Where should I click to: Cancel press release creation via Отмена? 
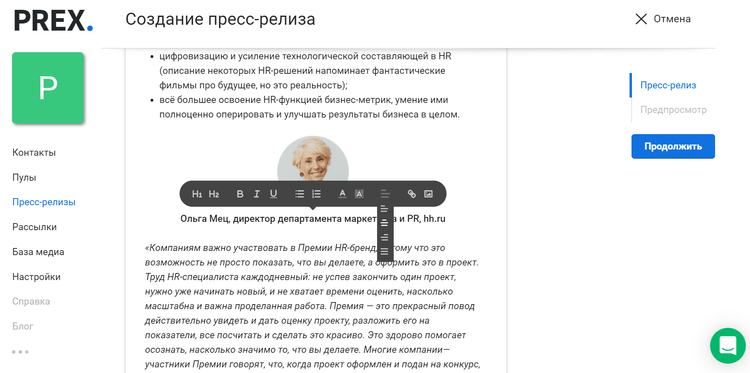(x=672, y=19)
